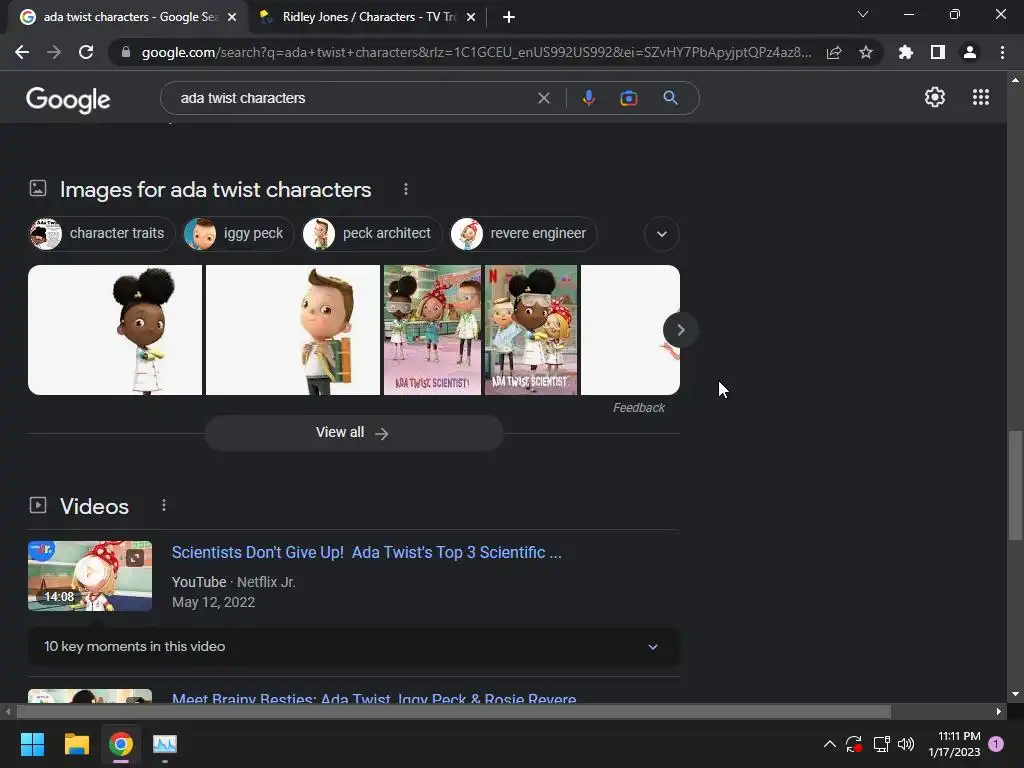Click the address bar URL
The width and height of the screenshot is (1024, 768).
[x=476, y=52]
